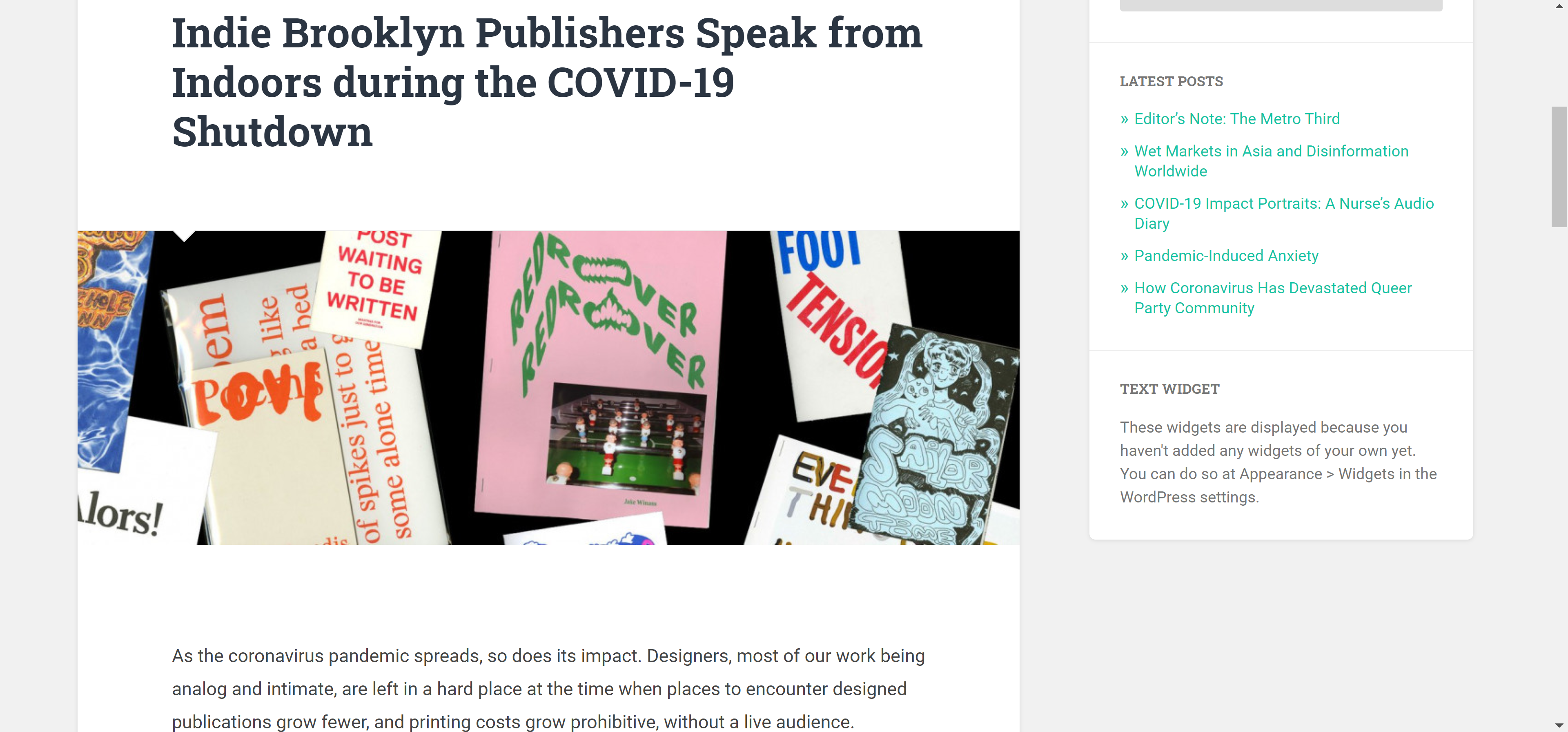Image resolution: width=1568 pixels, height=732 pixels.
Task: Click the Text Widget heading
Action: click(x=1169, y=388)
